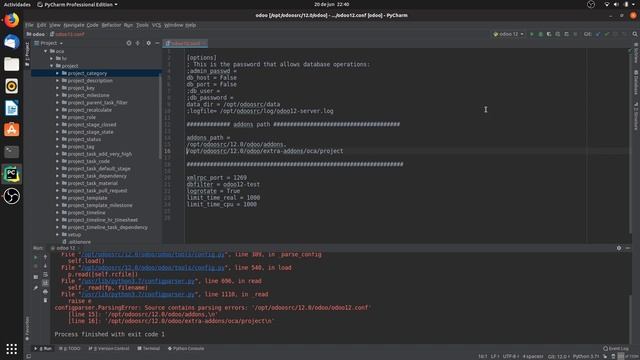Click the pin tab icon in Run panel
Viewport: 640px width, 360px height.
point(36,288)
